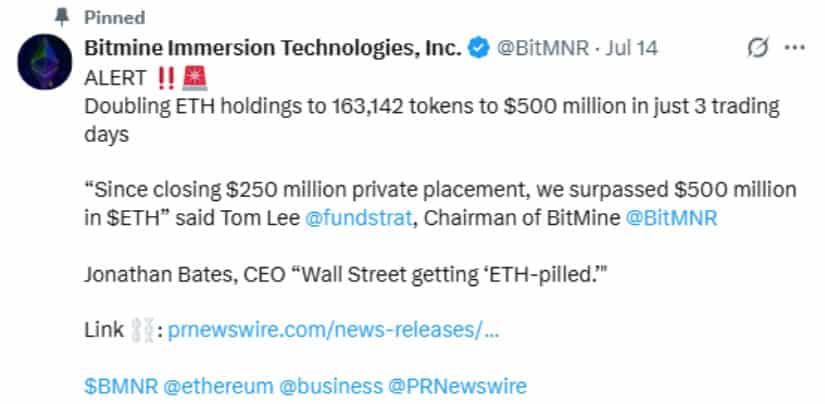Click the Grok circle-slash icon
Viewport: 825px width, 404px height.
click(758, 48)
